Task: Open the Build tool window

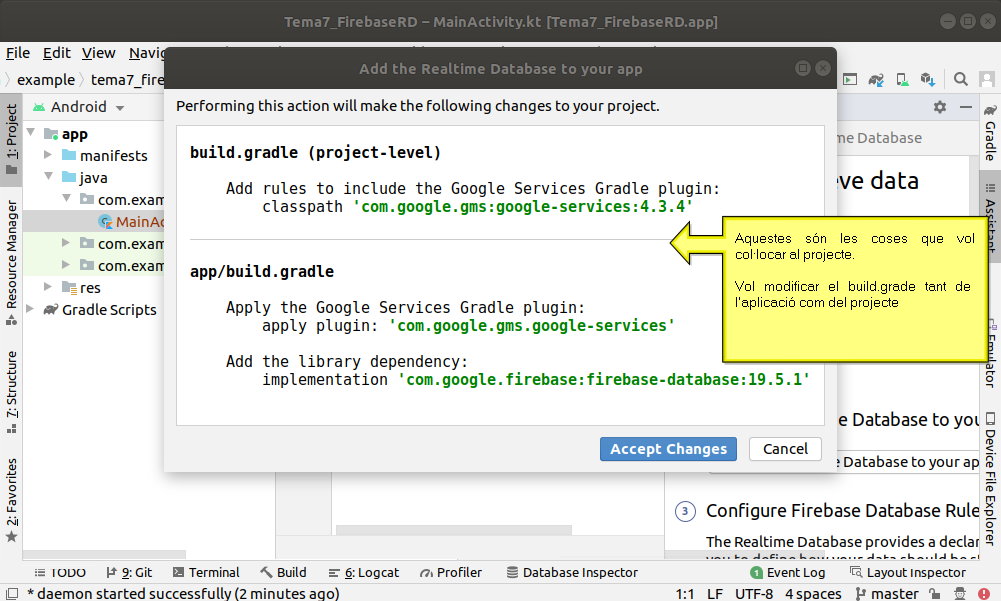Action: [283, 572]
